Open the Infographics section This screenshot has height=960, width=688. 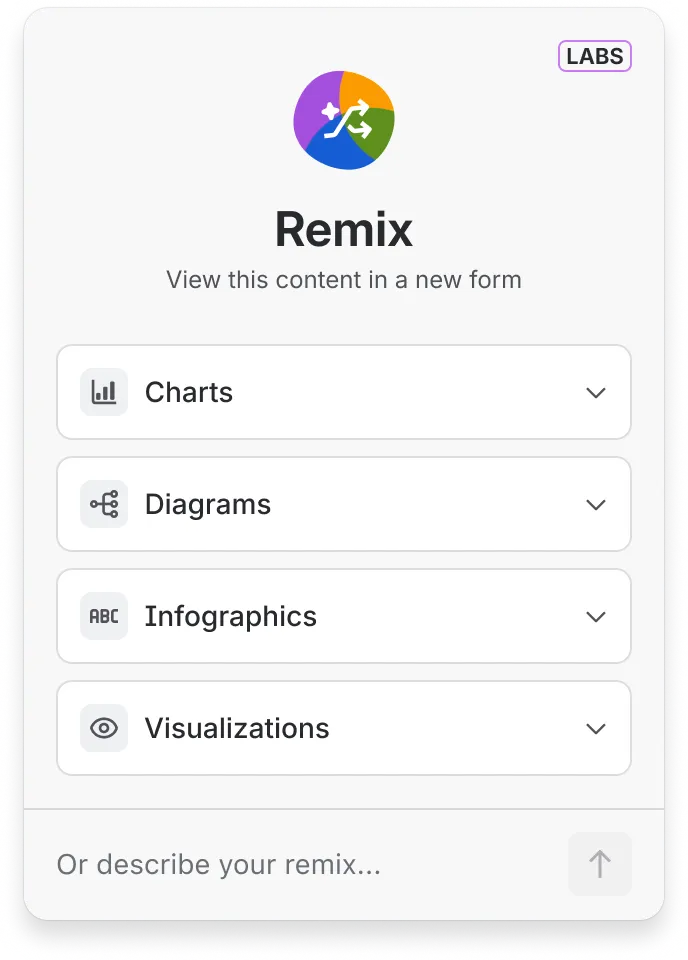coord(344,616)
